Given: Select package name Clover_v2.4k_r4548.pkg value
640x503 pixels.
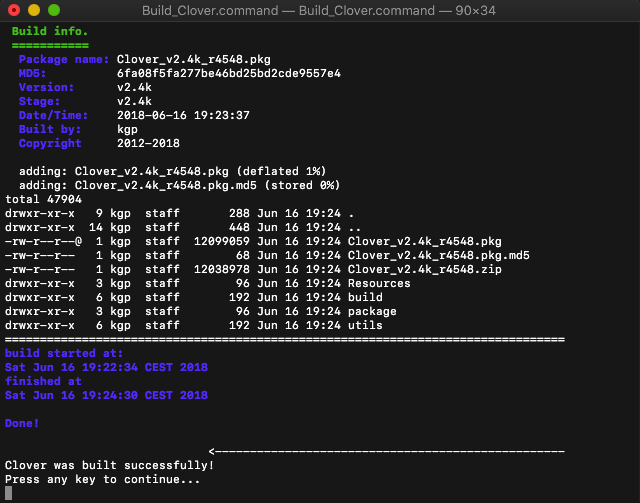Looking at the screenshot, I should (193, 60).
